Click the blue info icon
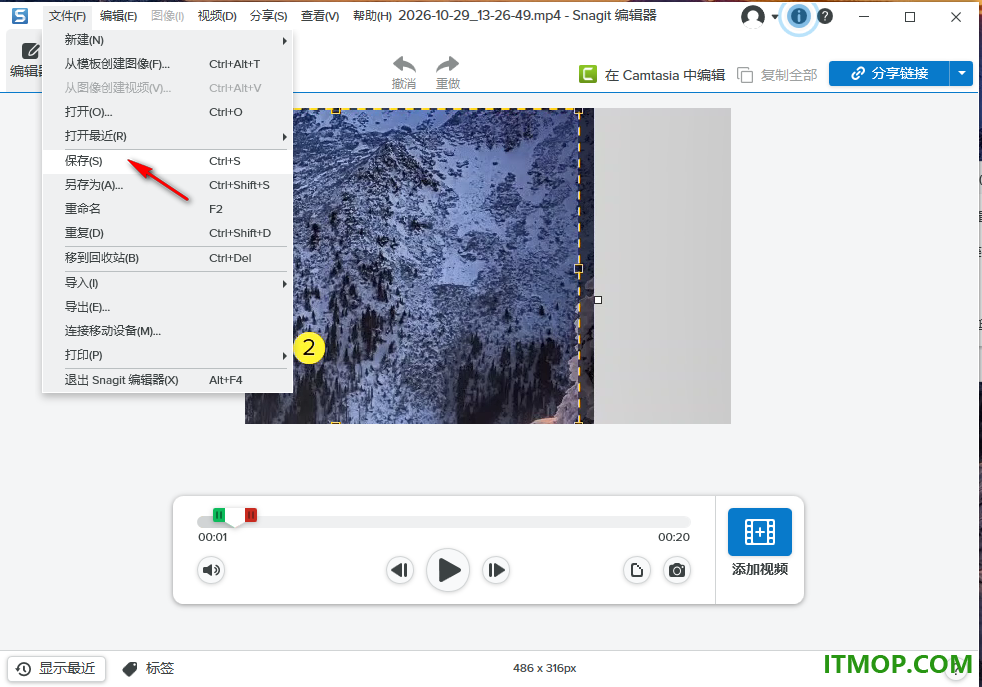This screenshot has height=687, width=982. (x=799, y=16)
